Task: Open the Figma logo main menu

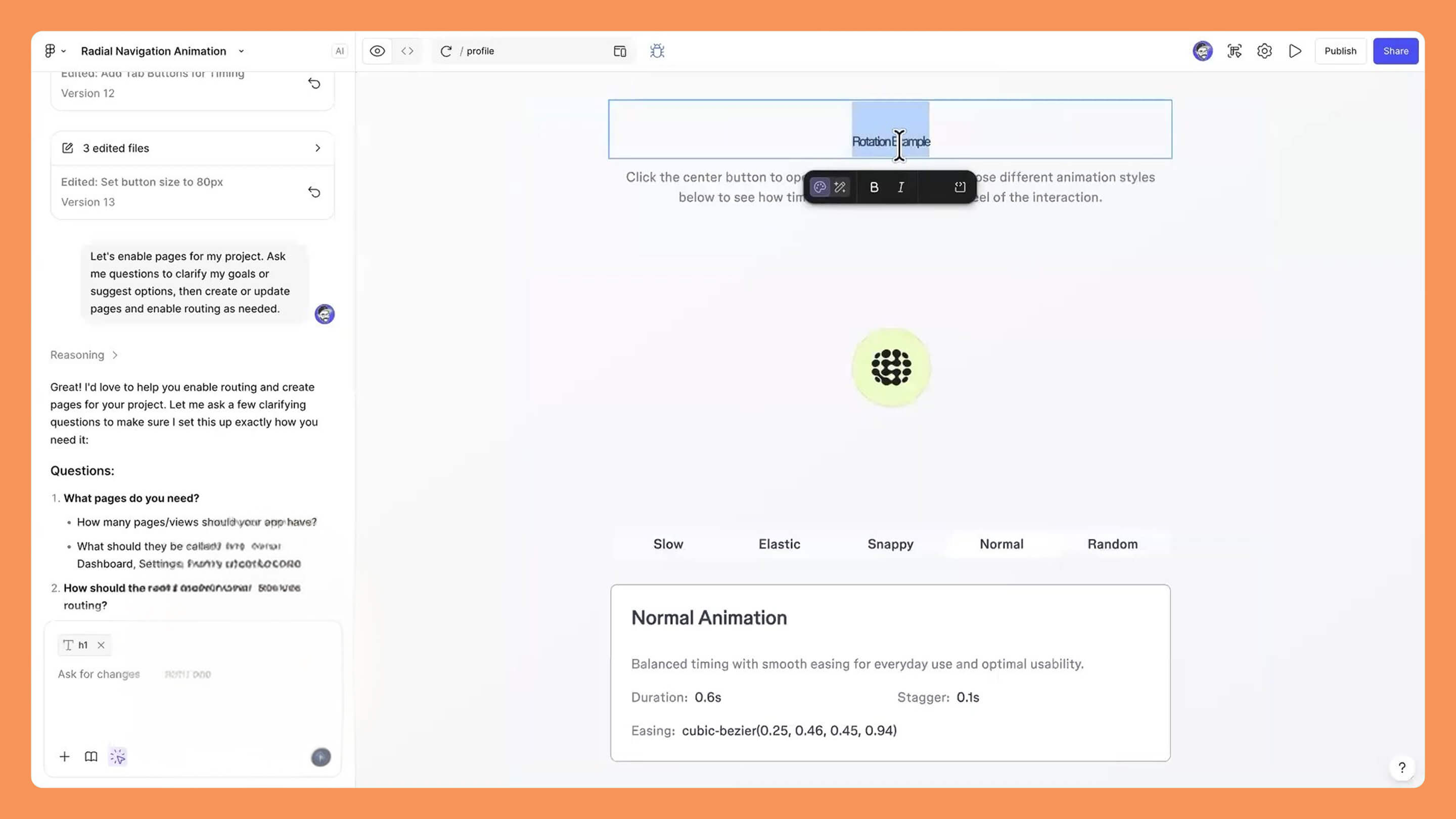Action: pyautogui.click(x=55, y=51)
